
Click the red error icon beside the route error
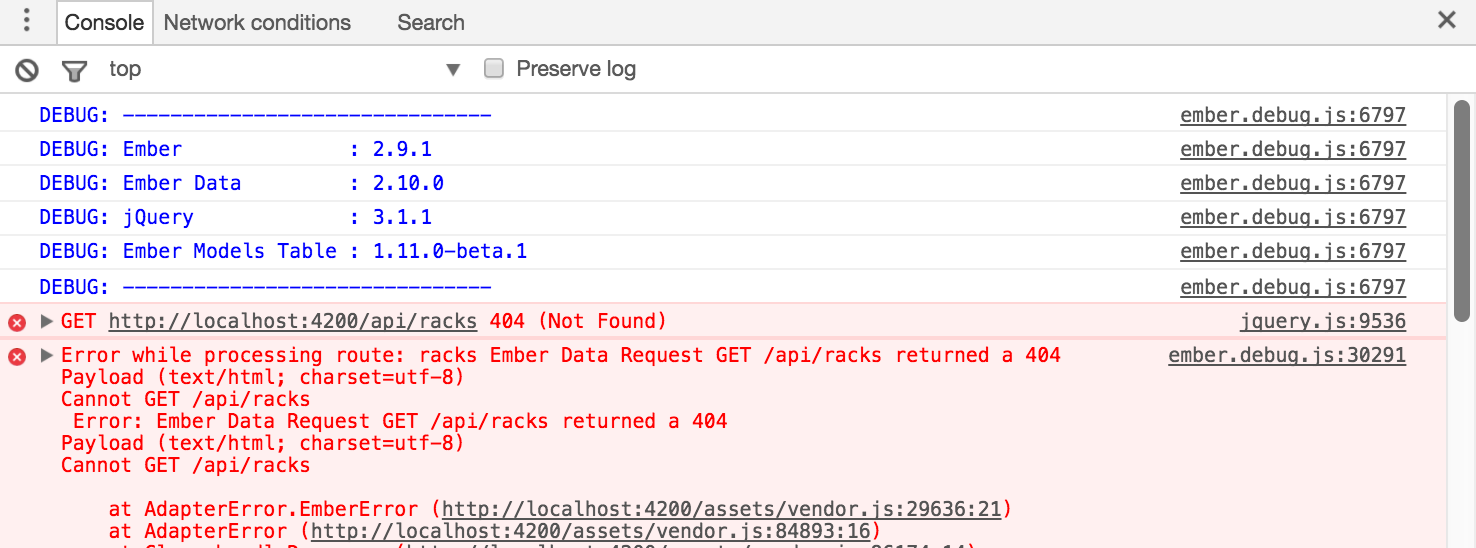[17, 356]
